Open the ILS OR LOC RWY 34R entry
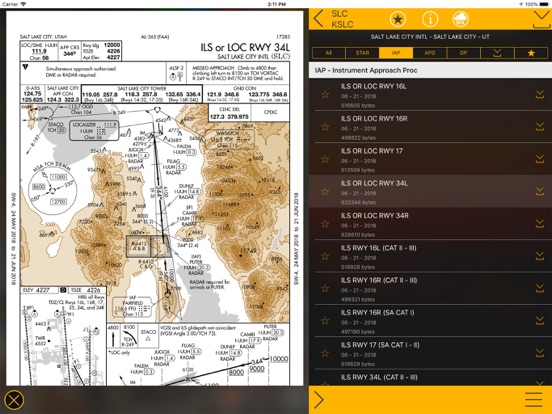 (431, 224)
